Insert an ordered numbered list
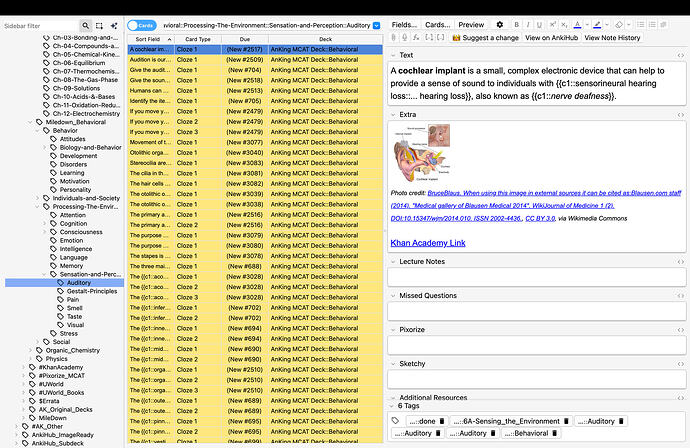Viewport: 690px width, 448px height. point(652,25)
